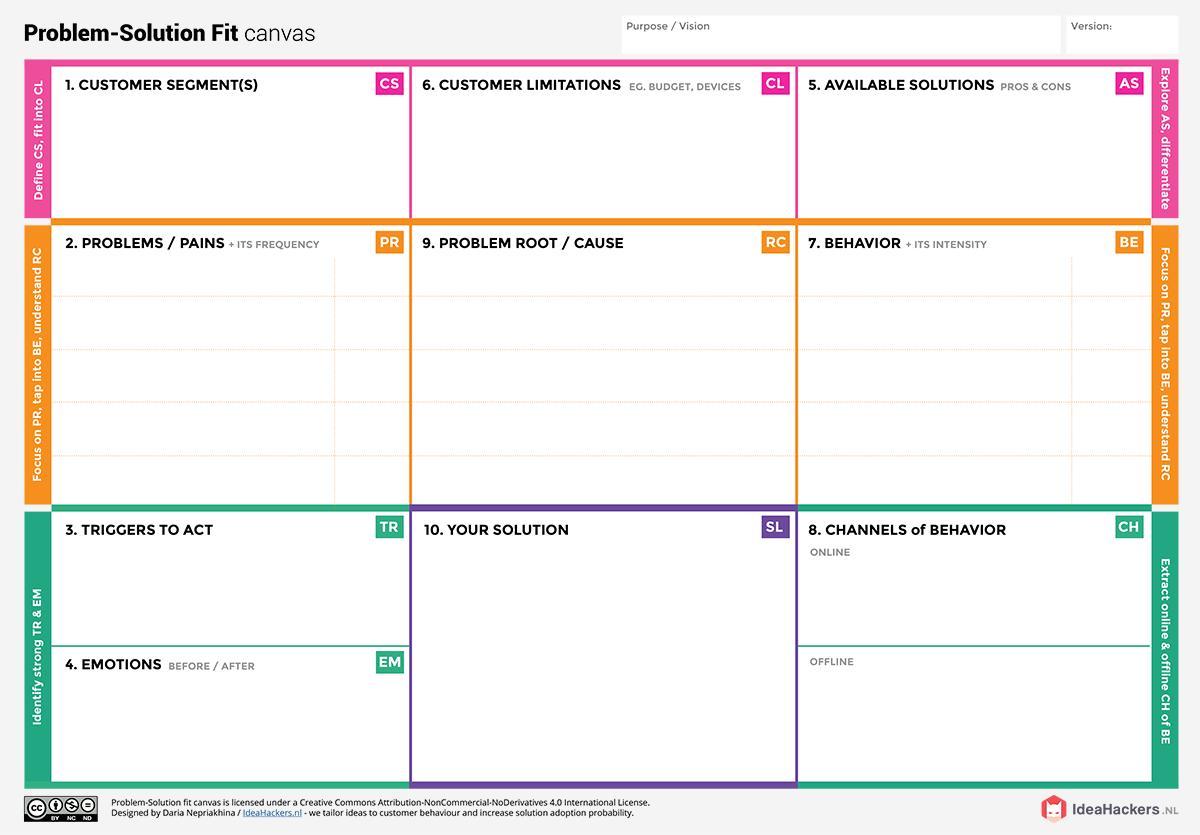Image resolution: width=1200 pixels, height=835 pixels.
Task: Click the orange BE badge
Action: (1129, 242)
